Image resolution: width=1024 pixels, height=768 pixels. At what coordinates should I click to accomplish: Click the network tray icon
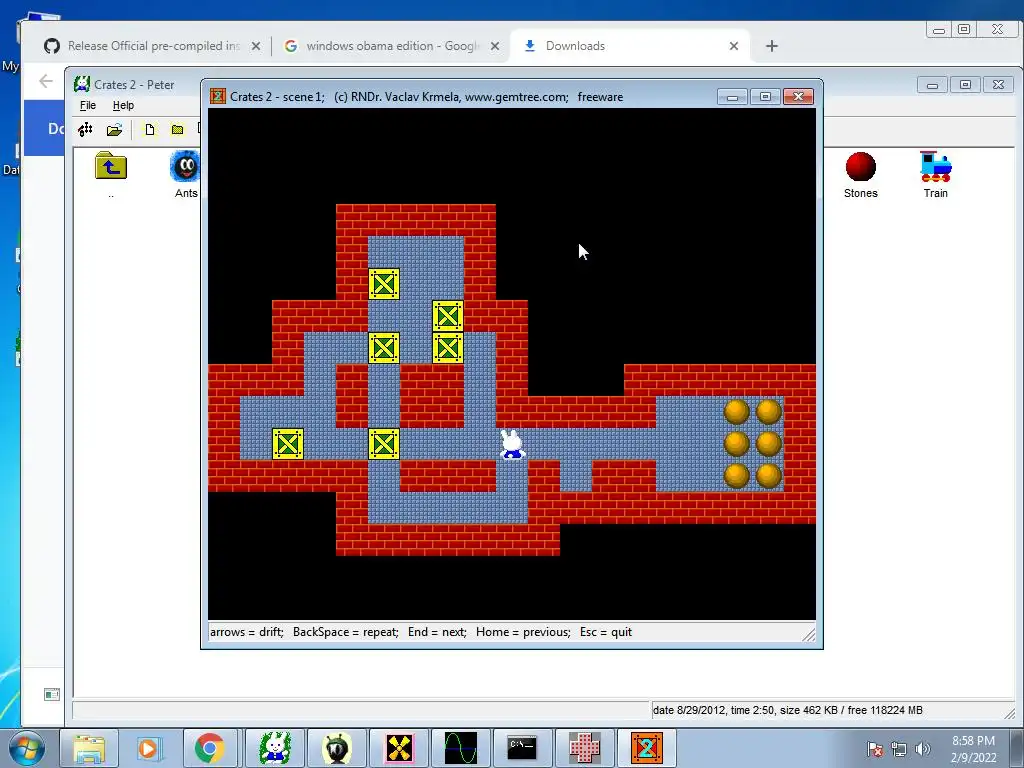point(899,749)
